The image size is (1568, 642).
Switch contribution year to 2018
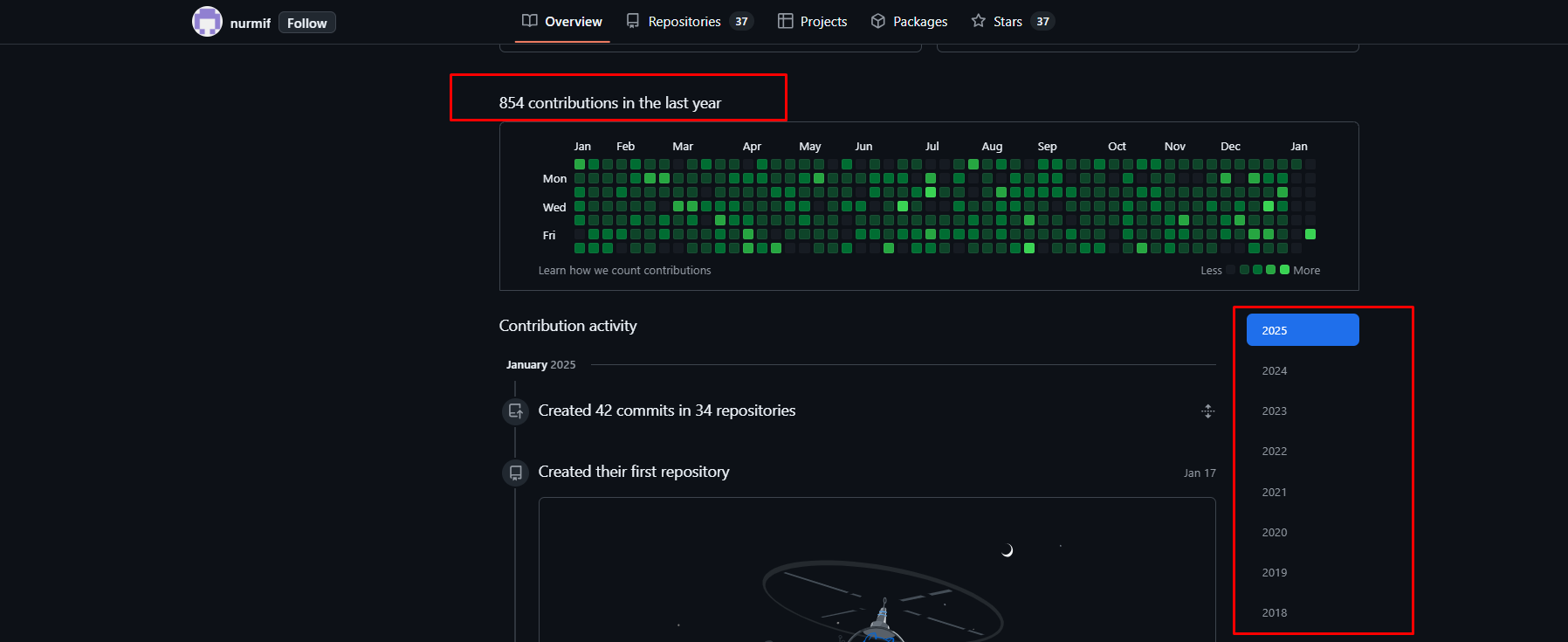1274,613
